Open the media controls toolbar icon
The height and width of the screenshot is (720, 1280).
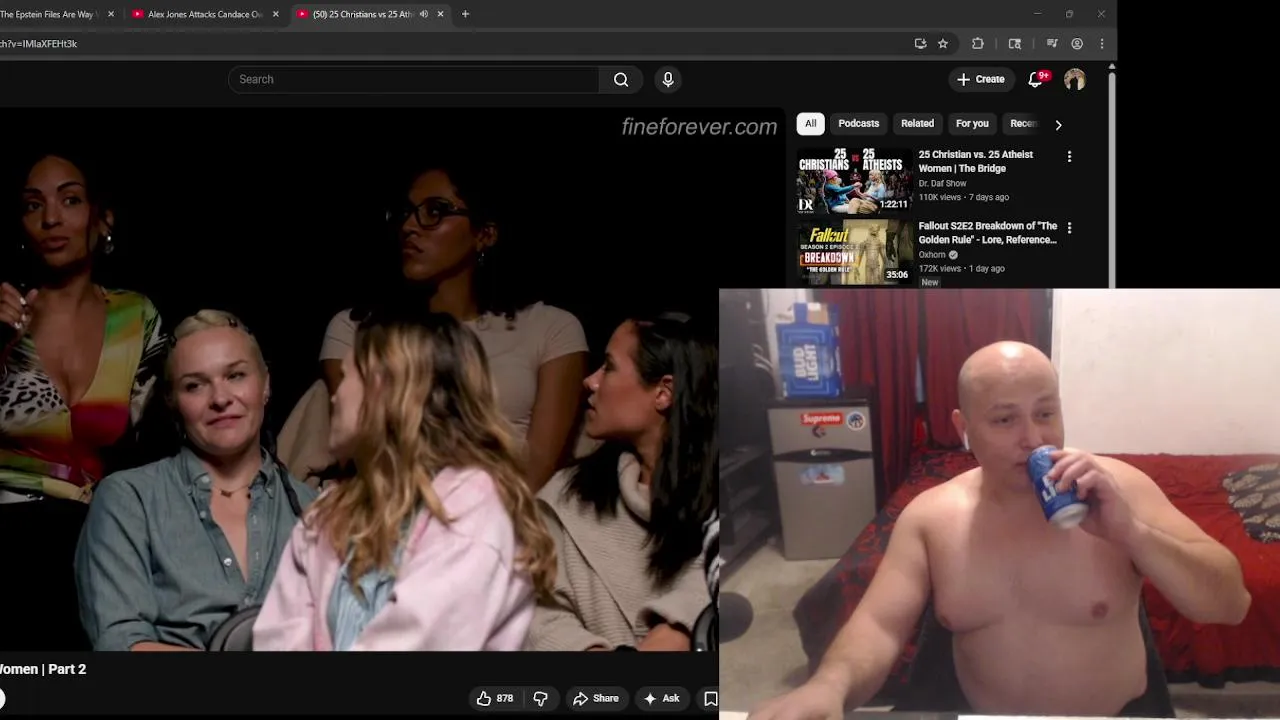point(1052,44)
